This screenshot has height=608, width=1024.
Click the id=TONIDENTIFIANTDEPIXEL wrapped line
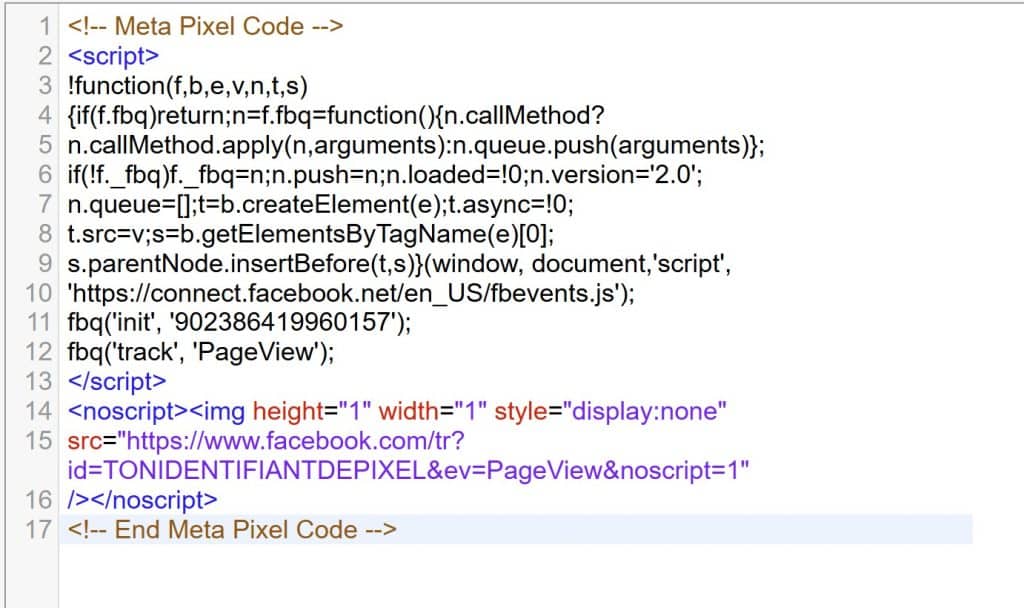[408, 470]
